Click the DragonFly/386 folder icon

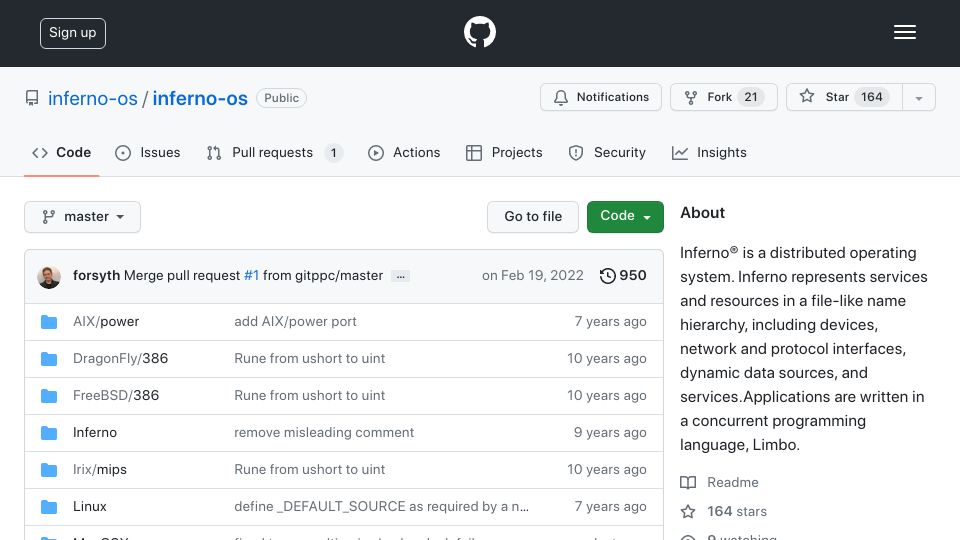49,359
